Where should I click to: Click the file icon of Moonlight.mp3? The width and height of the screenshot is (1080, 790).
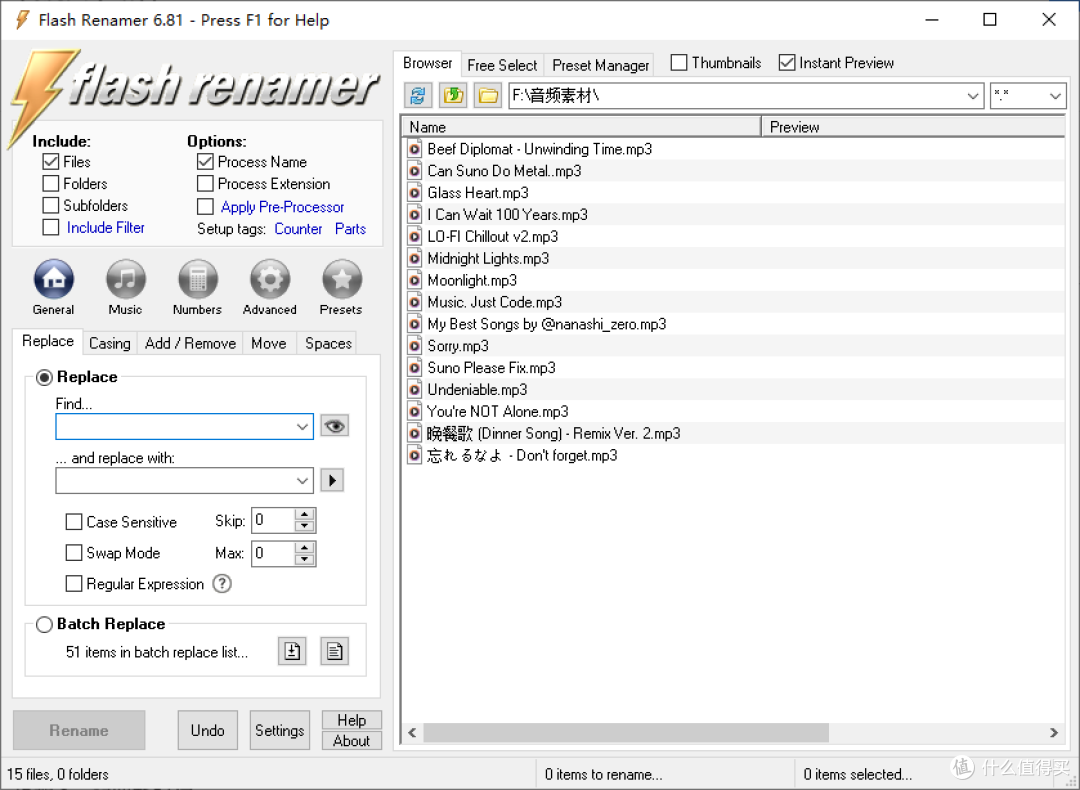point(415,280)
